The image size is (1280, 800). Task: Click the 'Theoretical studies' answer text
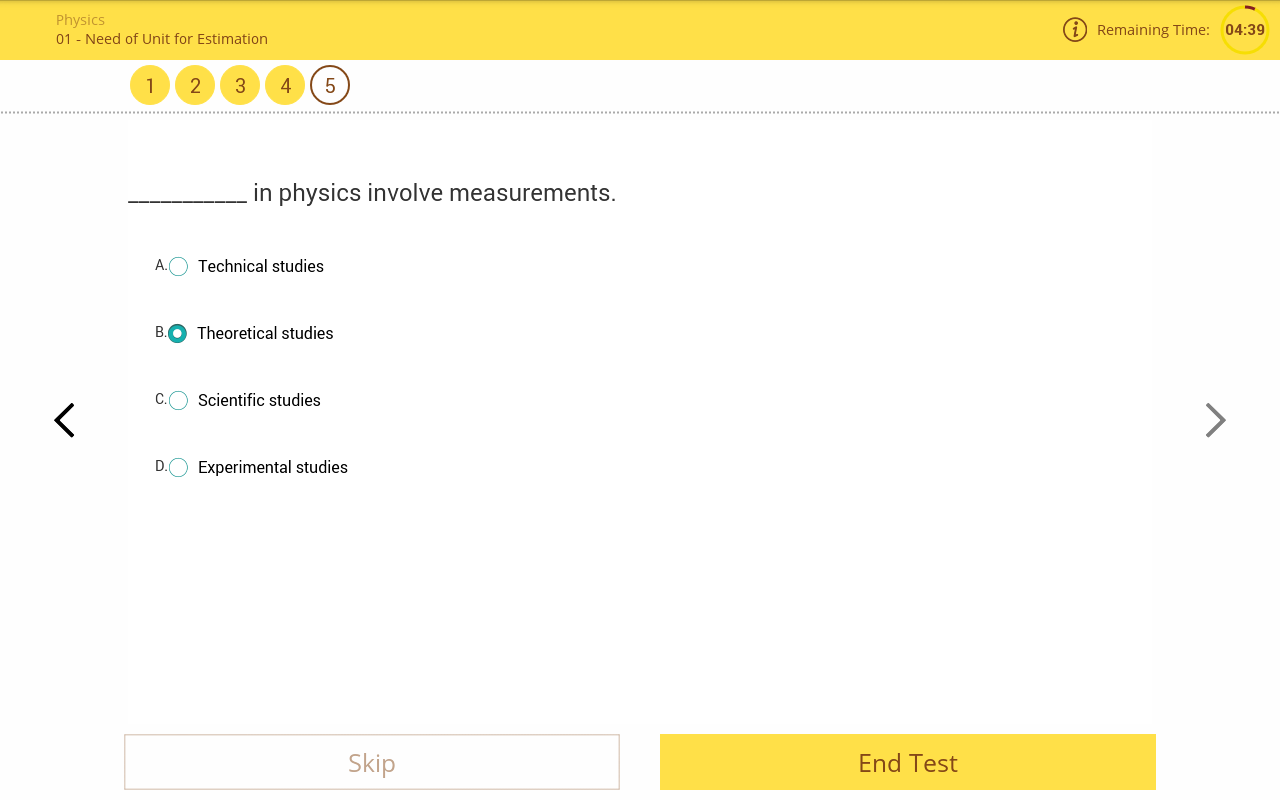click(x=265, y=333)
